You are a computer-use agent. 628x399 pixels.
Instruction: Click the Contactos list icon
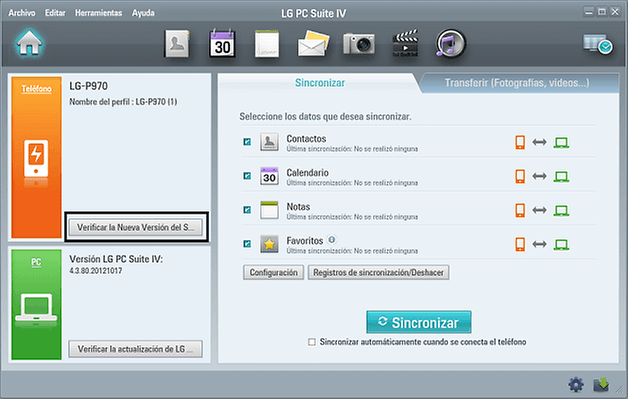click(x=269, y=142)
